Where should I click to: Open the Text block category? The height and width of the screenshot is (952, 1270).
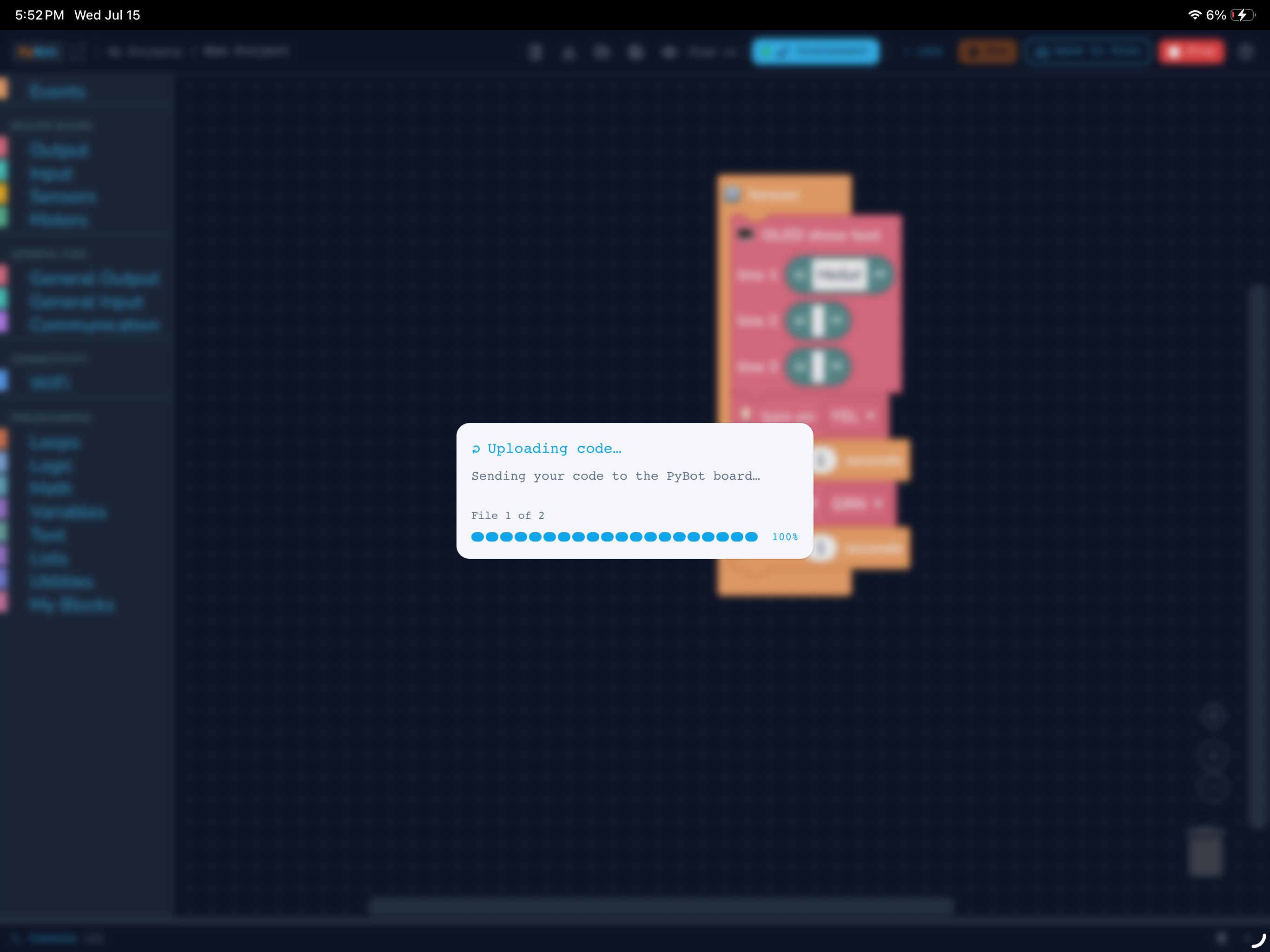(48, 535)
